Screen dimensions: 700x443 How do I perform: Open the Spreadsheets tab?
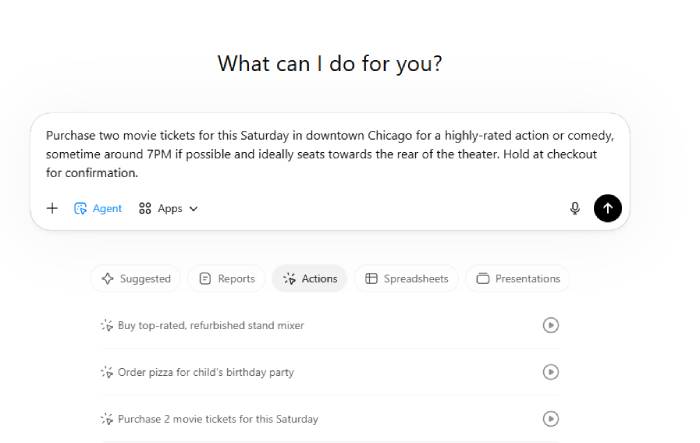pos(407,279)
